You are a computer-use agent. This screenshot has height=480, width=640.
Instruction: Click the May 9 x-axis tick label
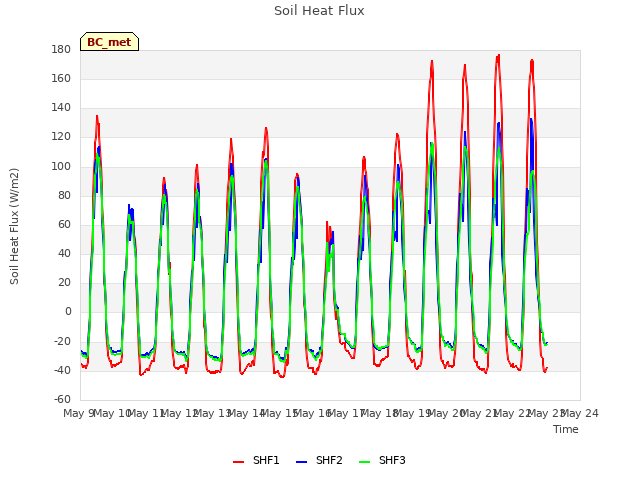(78, 413)
